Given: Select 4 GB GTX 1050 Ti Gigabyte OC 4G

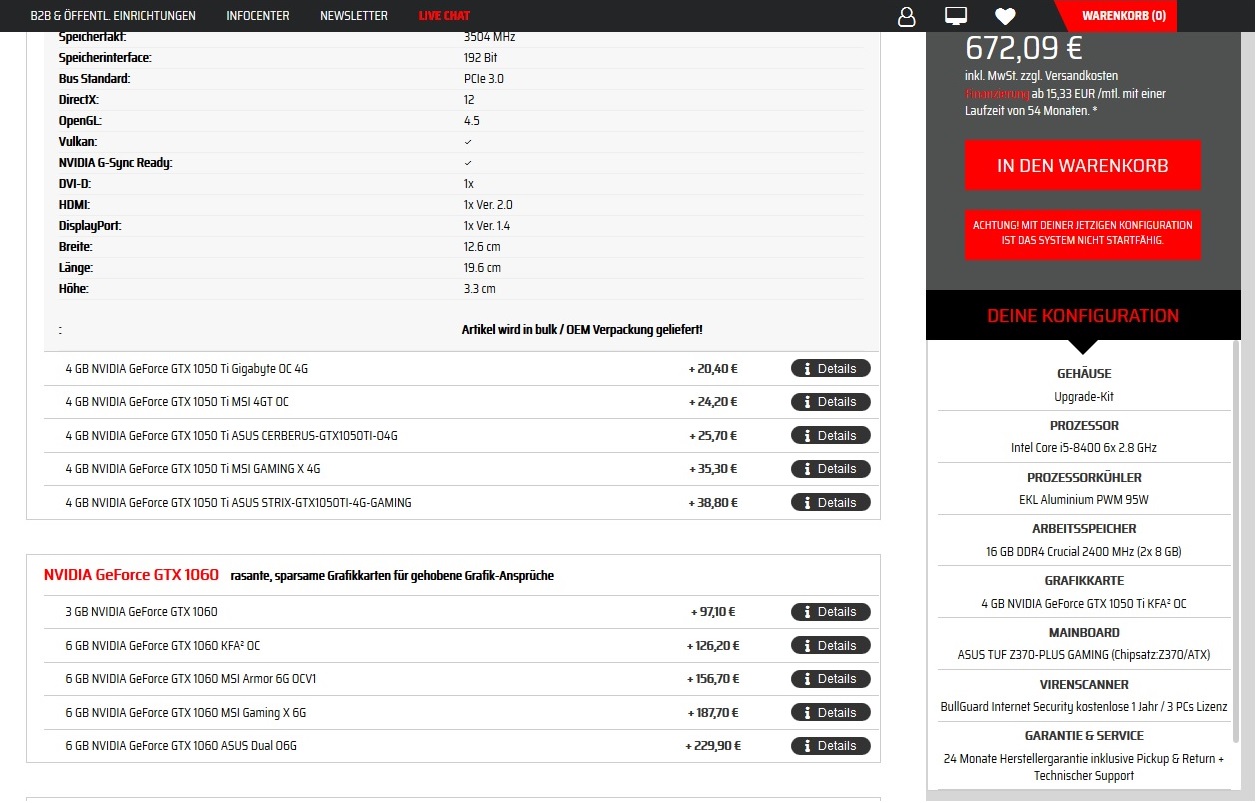Looking at the screenshot, I should point(187,369).
